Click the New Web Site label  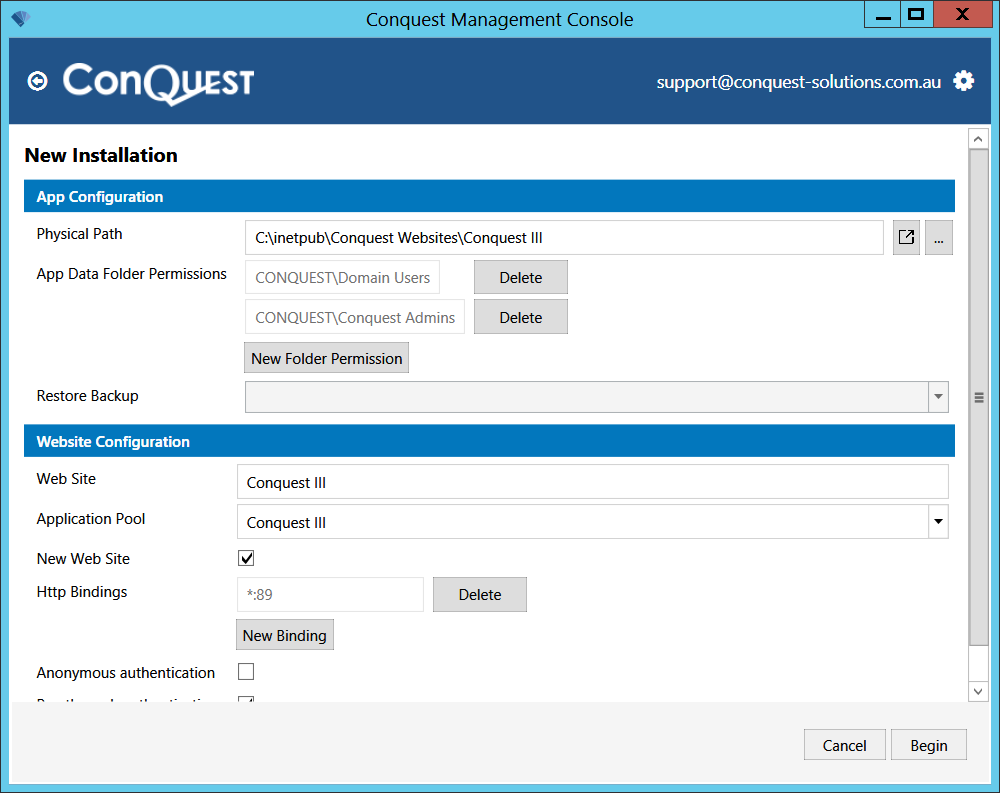[83, 558]
